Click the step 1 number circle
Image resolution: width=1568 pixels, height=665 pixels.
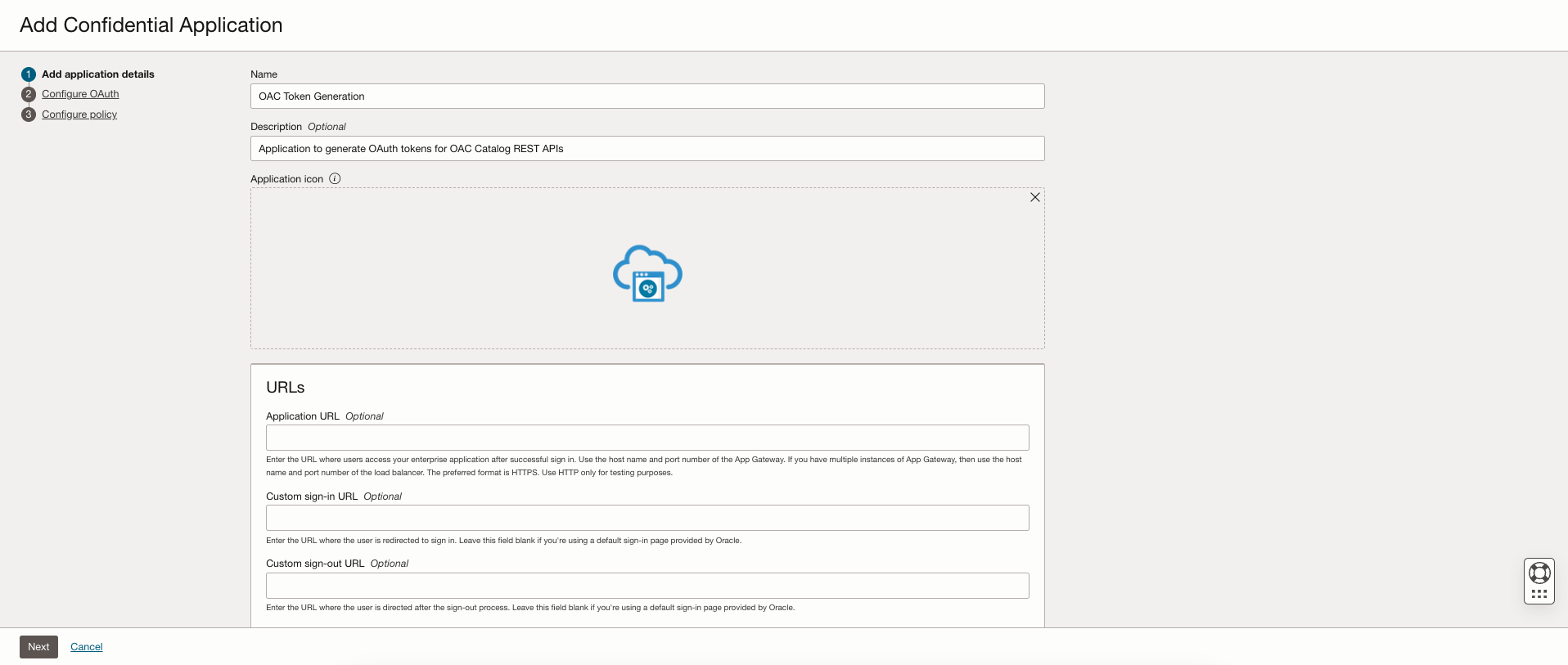29,74
